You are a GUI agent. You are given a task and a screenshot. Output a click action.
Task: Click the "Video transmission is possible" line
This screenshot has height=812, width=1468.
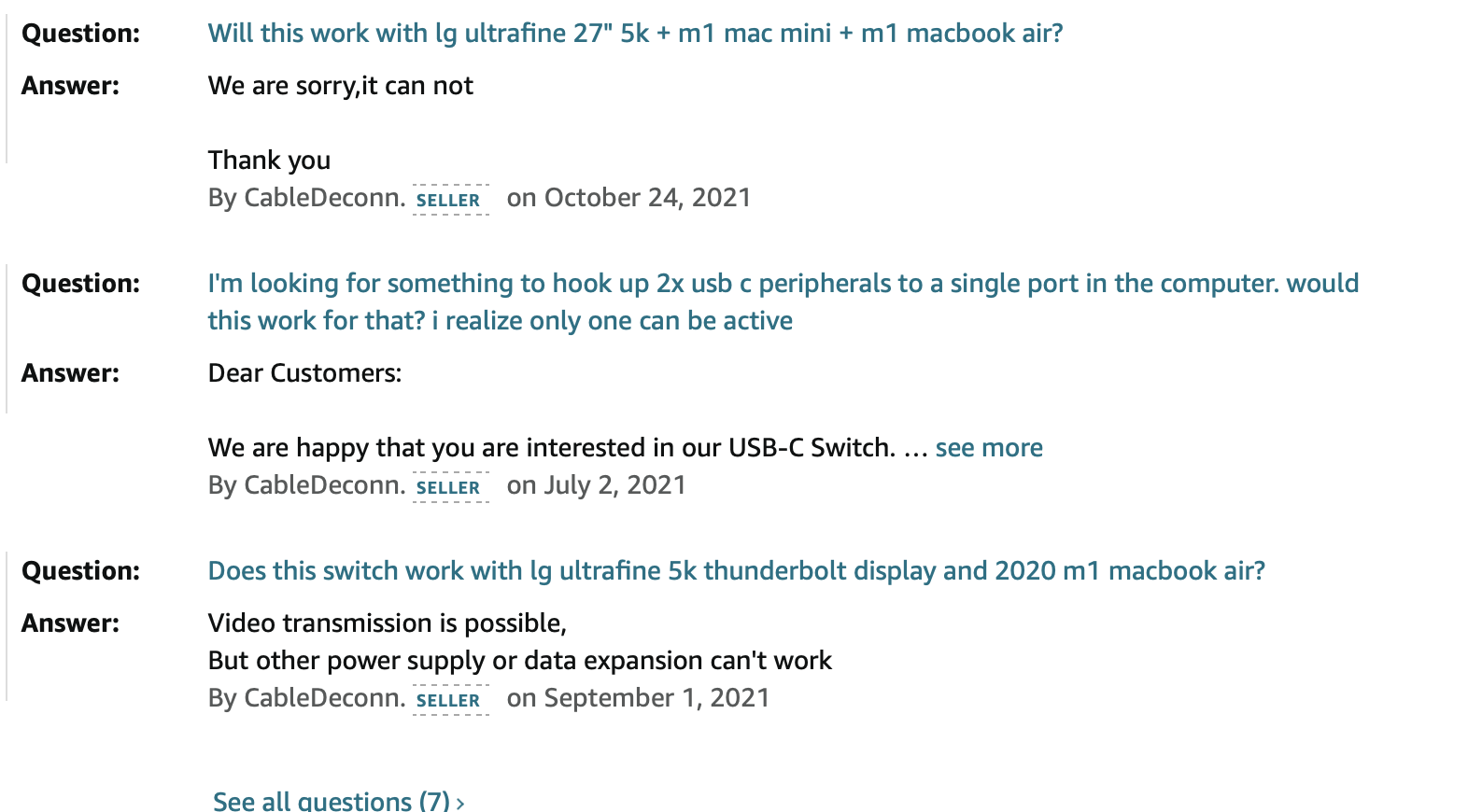tap(388, 623)
